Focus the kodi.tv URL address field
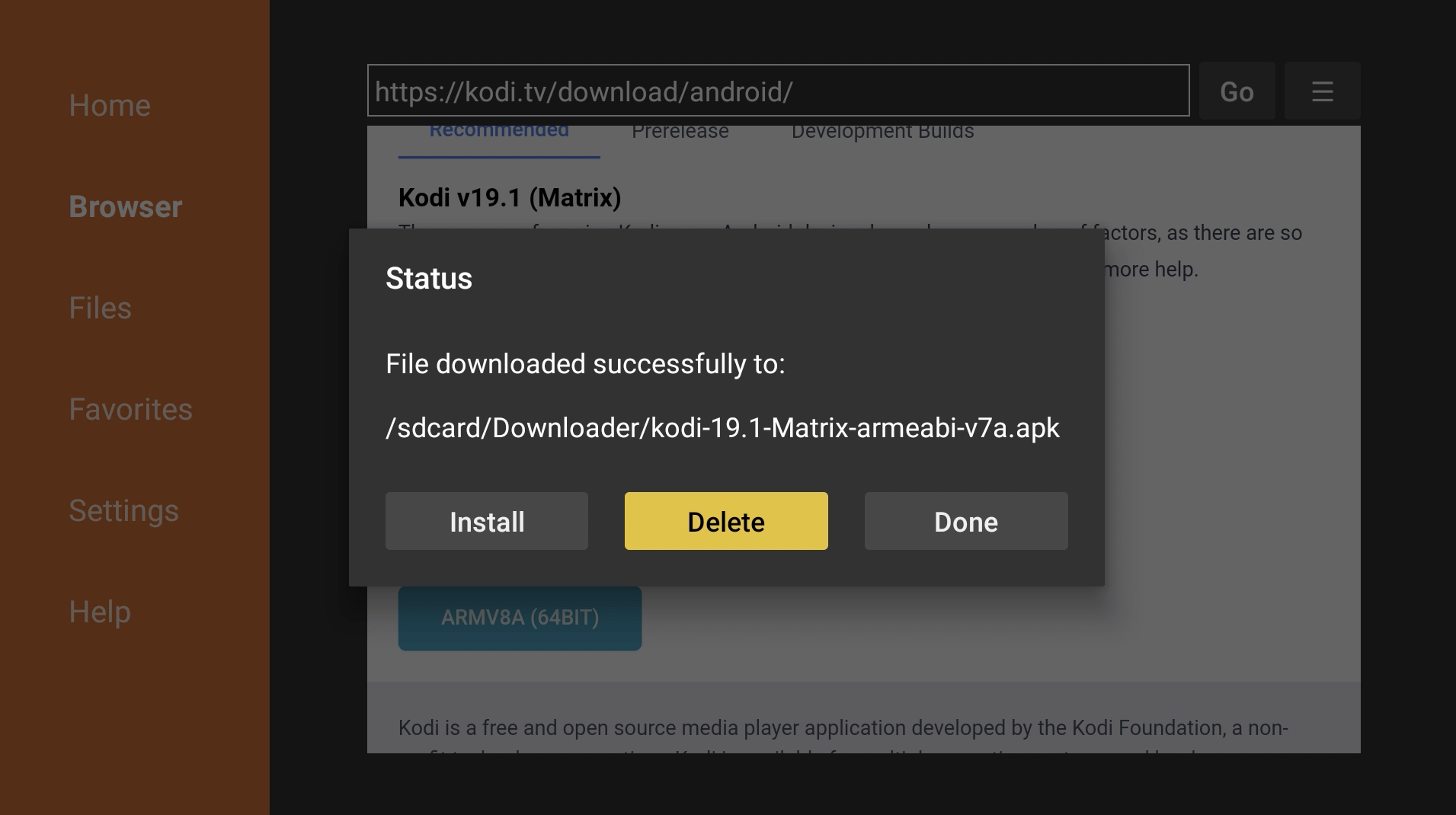 (778, 91)
